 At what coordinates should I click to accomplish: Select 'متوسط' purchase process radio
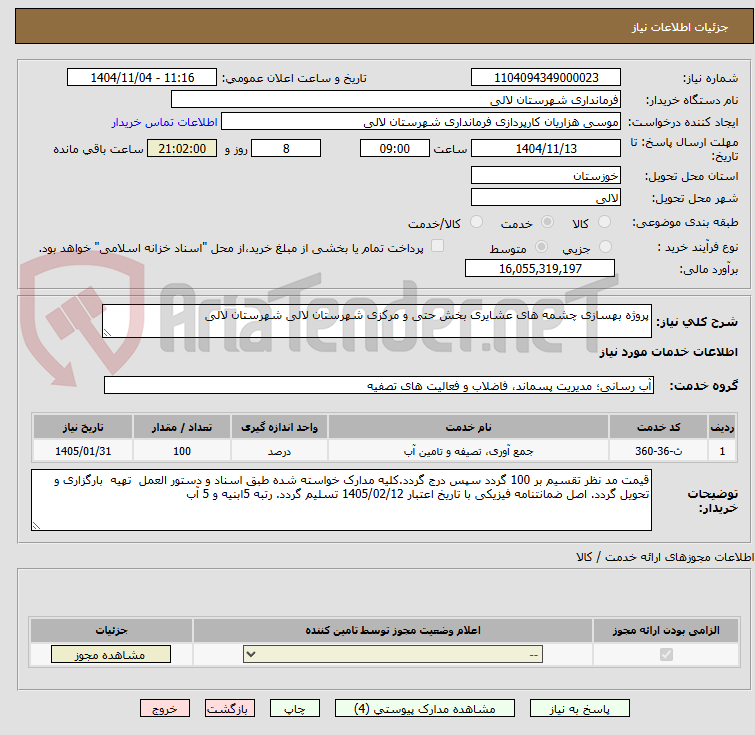click(542, 247)
